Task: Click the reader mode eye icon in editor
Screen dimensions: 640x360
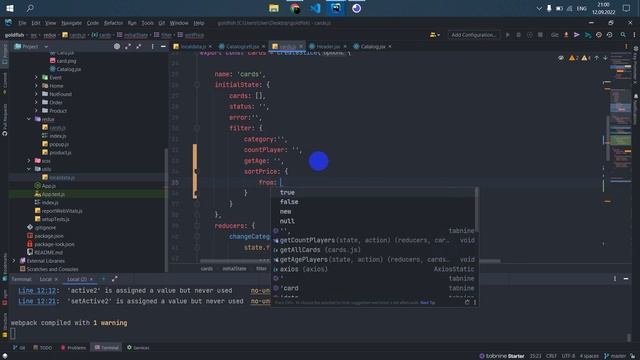Action: coord(561,58)
